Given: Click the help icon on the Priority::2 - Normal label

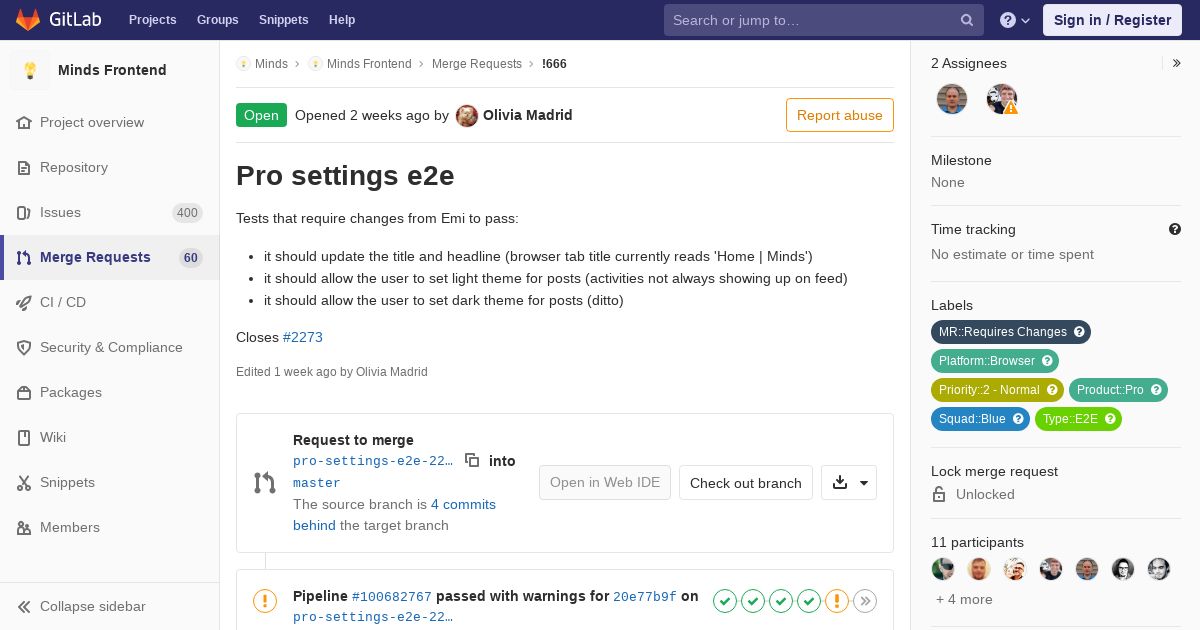Looking at the screenshot, I should pyautogui.click(x=1052, y=390).
